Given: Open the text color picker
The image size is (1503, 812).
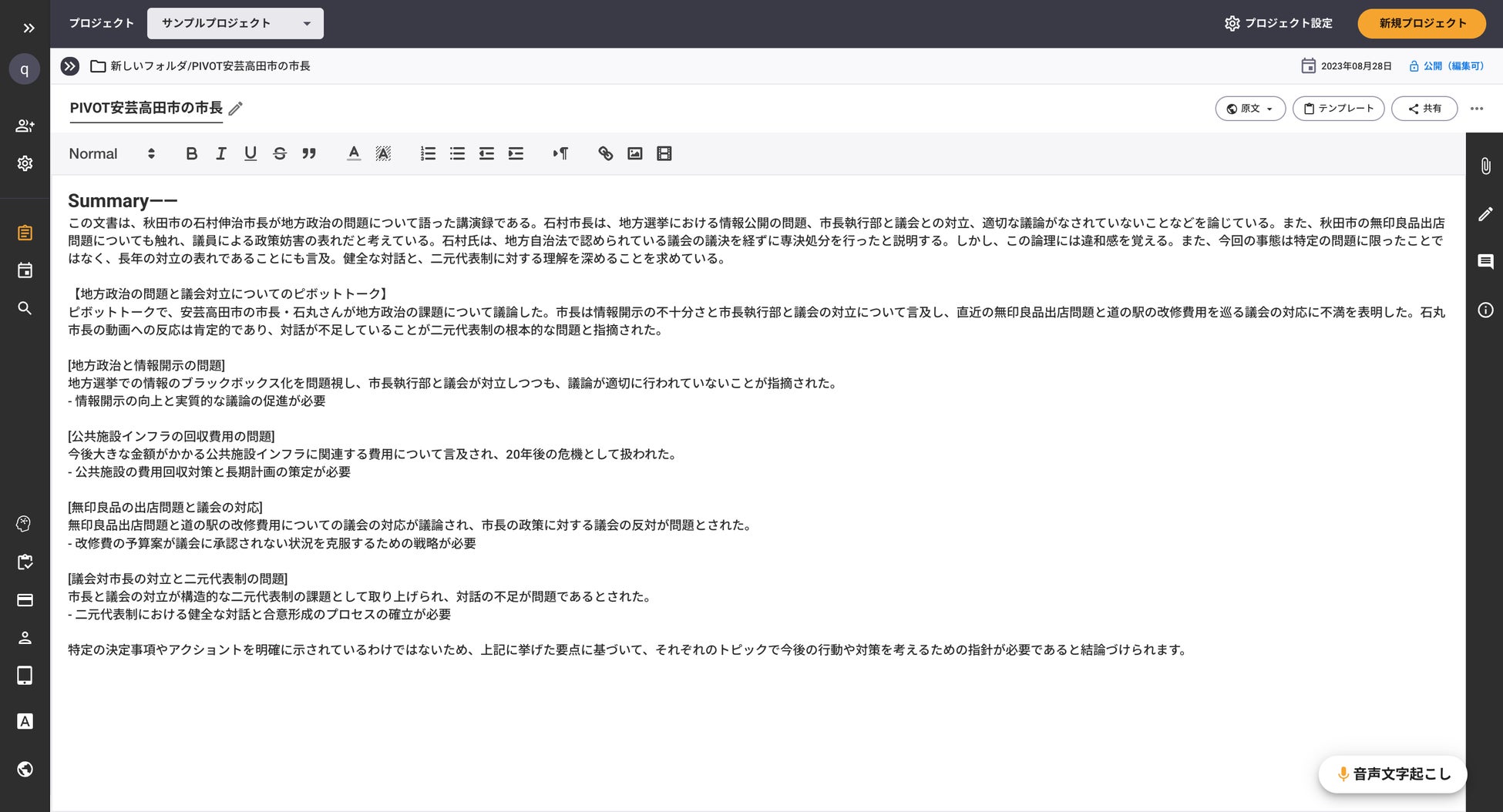Looking at the screenshot, I should pos(354,153).
